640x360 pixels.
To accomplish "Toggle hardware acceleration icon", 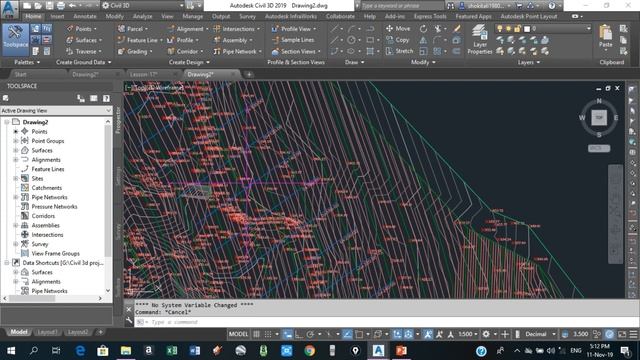I will pos(609,334).
